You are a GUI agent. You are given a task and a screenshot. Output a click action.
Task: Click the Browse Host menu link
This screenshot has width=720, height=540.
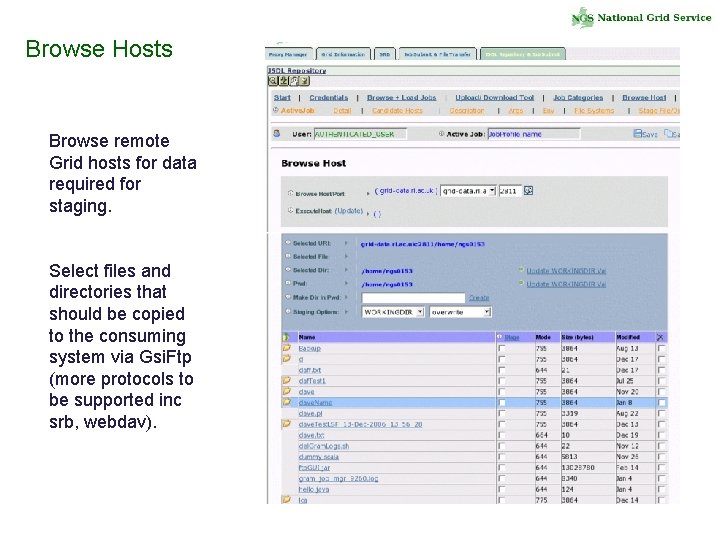[x=644, y=97]
